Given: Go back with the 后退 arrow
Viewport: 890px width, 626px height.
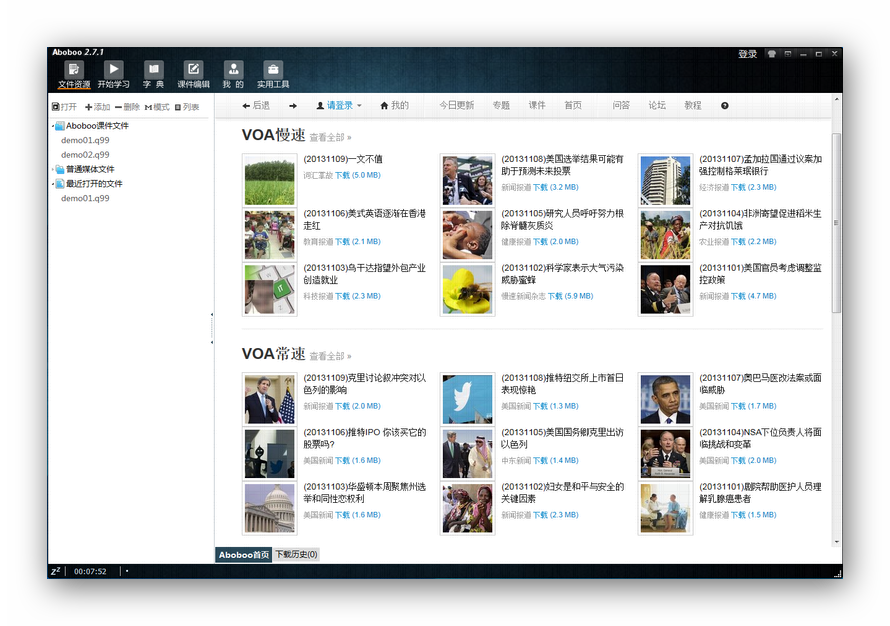Looking at the screenshot, I should point(256,105).
